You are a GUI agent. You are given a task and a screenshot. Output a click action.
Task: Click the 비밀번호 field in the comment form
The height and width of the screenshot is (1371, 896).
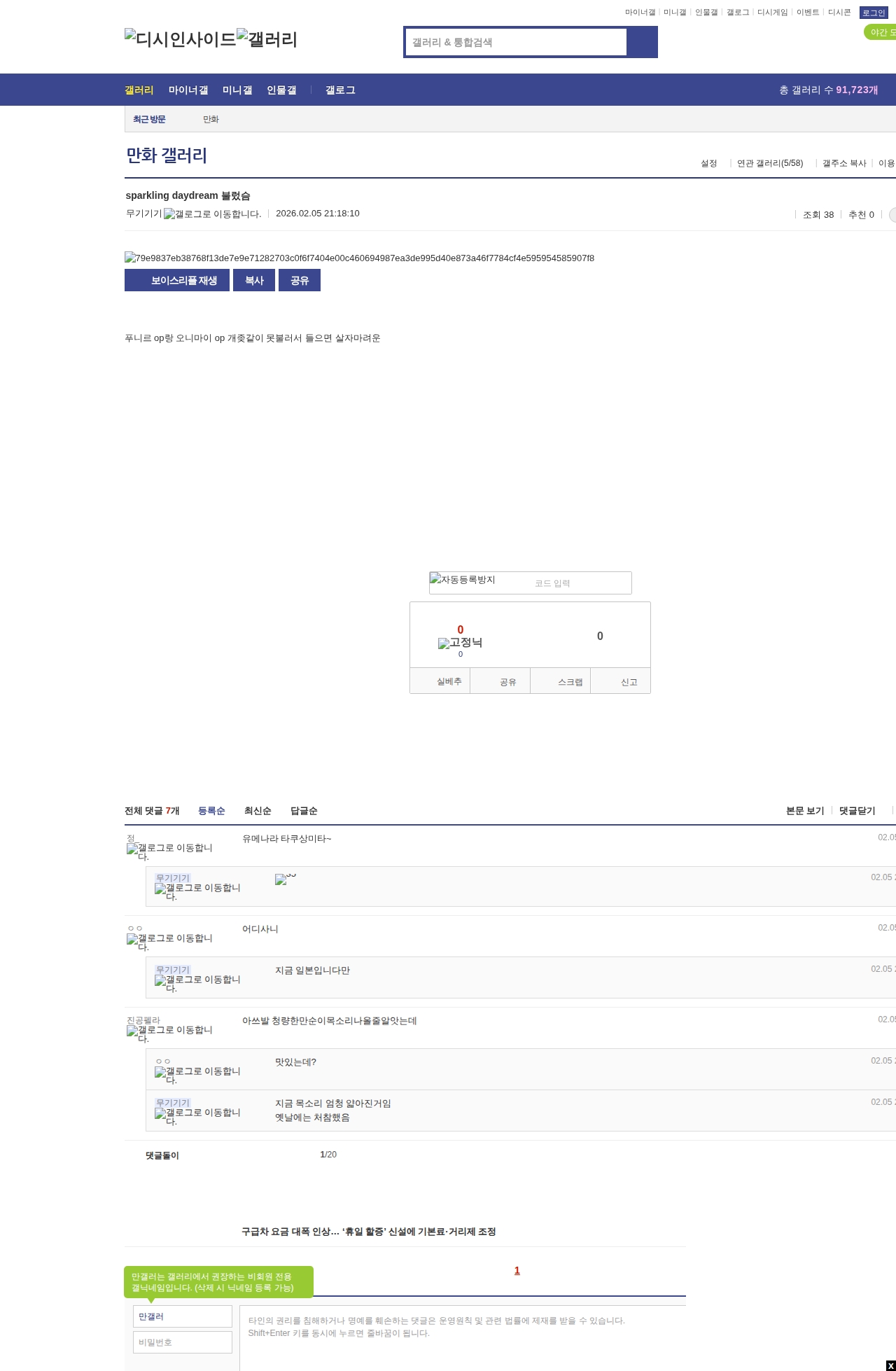(182, 1342)
